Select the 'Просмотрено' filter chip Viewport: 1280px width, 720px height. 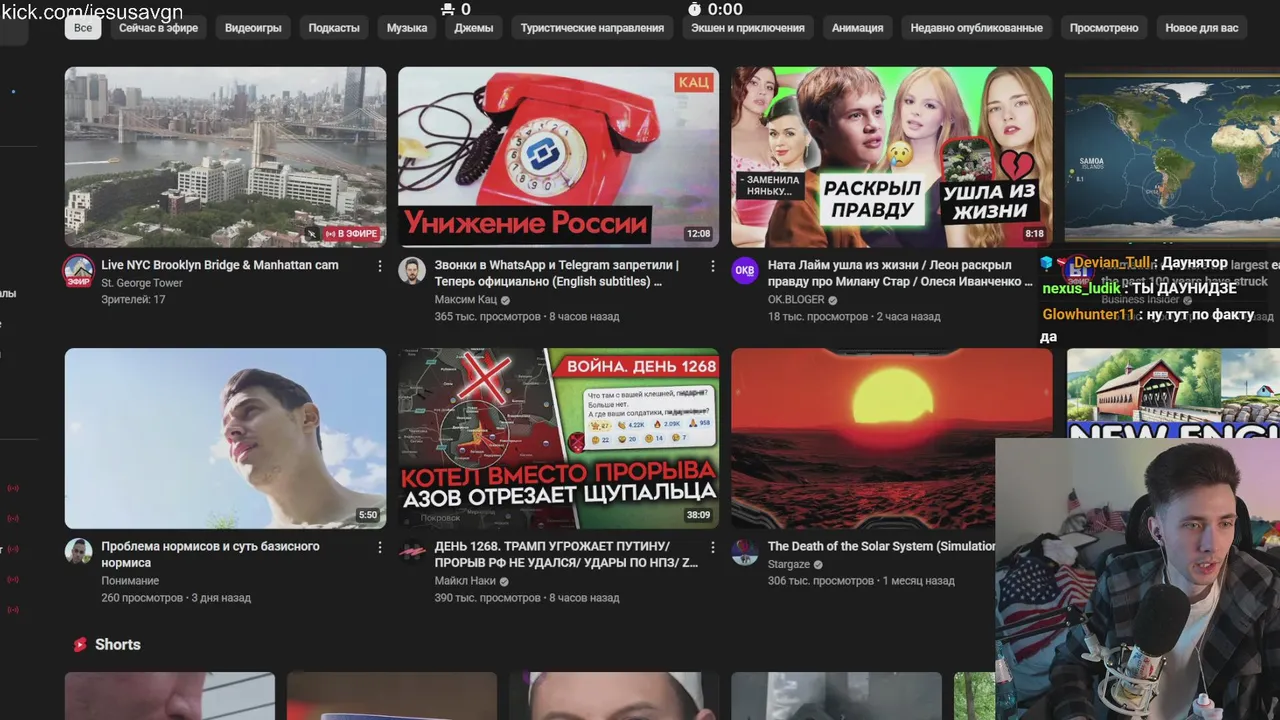click(1104, 28)
